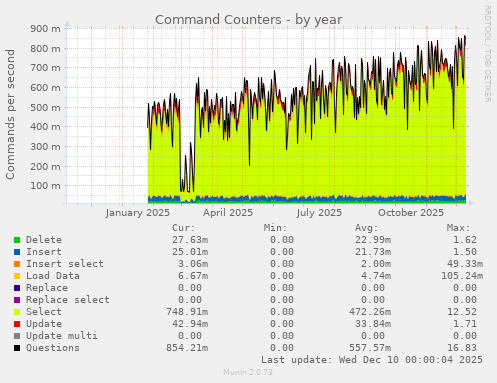Click Questions max value 16.83
The image size is (497, 383).
pos(462,348)
